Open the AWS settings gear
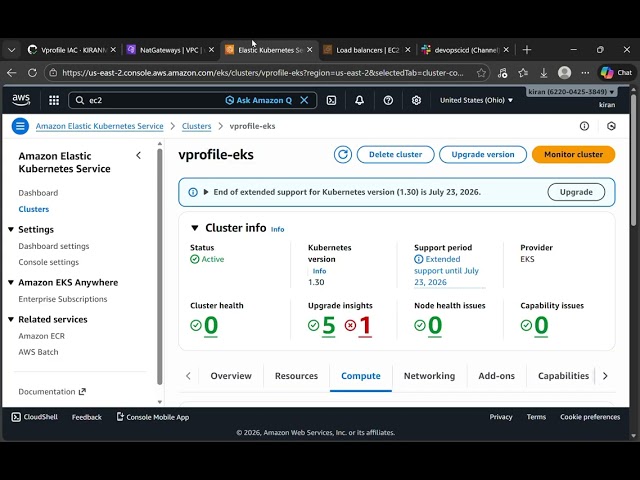Viewport: 640px width, 480px height. click(x=416, y=100)
